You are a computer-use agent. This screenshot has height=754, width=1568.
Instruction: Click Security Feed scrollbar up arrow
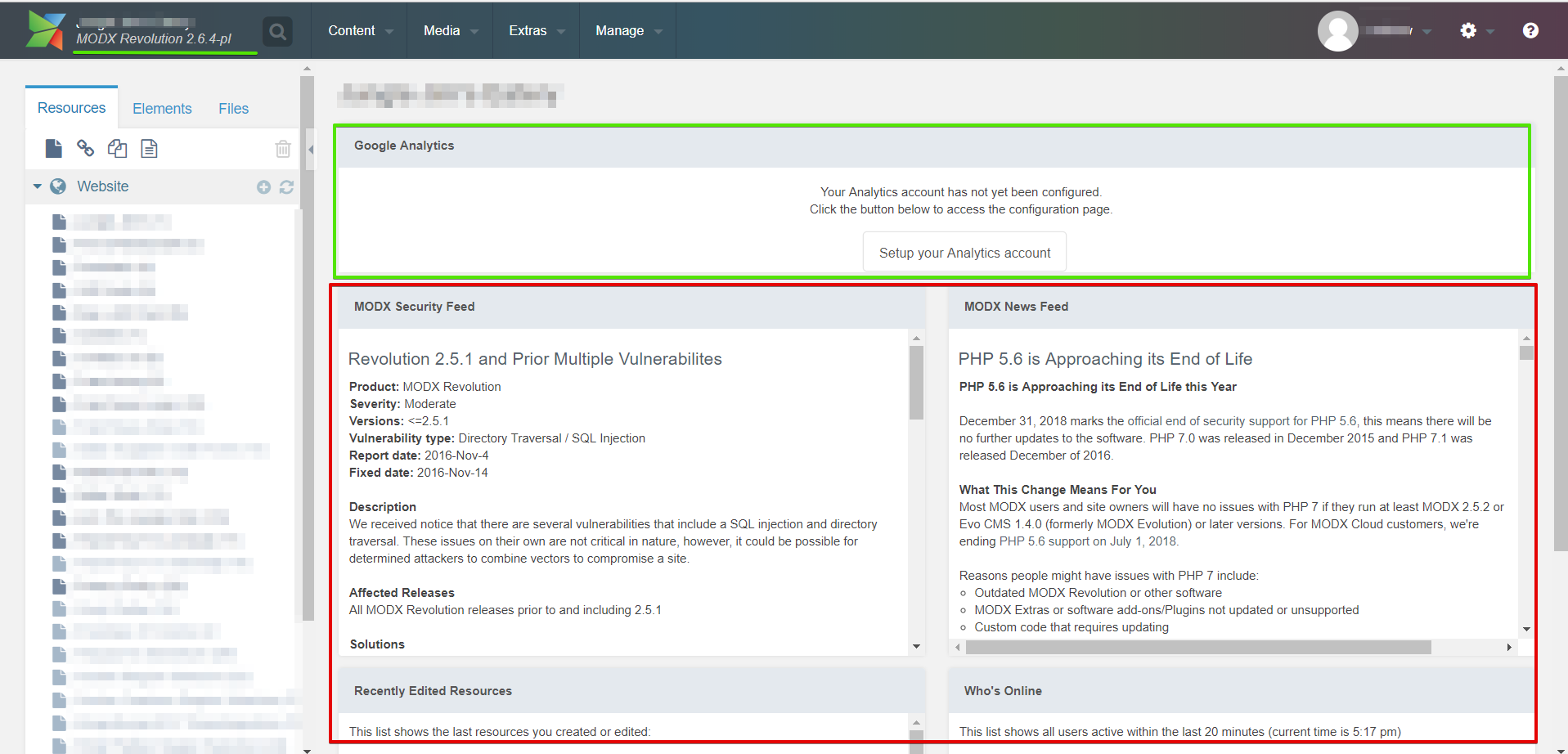(x=916, y=338)
